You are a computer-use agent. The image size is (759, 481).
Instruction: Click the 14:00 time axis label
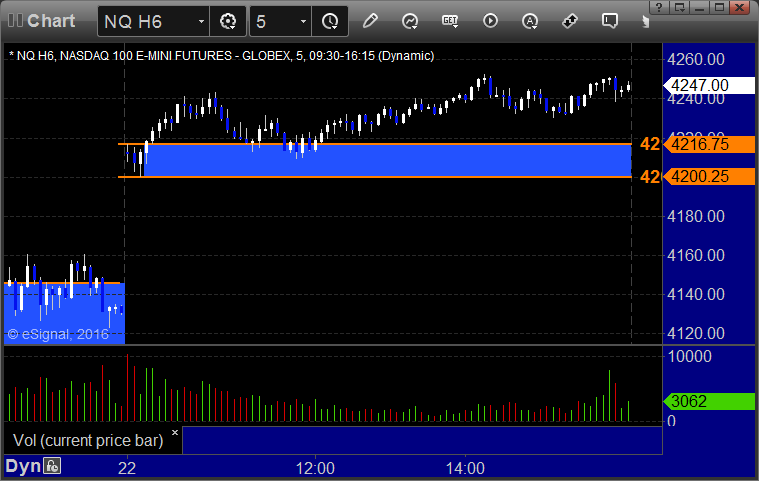coord(465,468)
